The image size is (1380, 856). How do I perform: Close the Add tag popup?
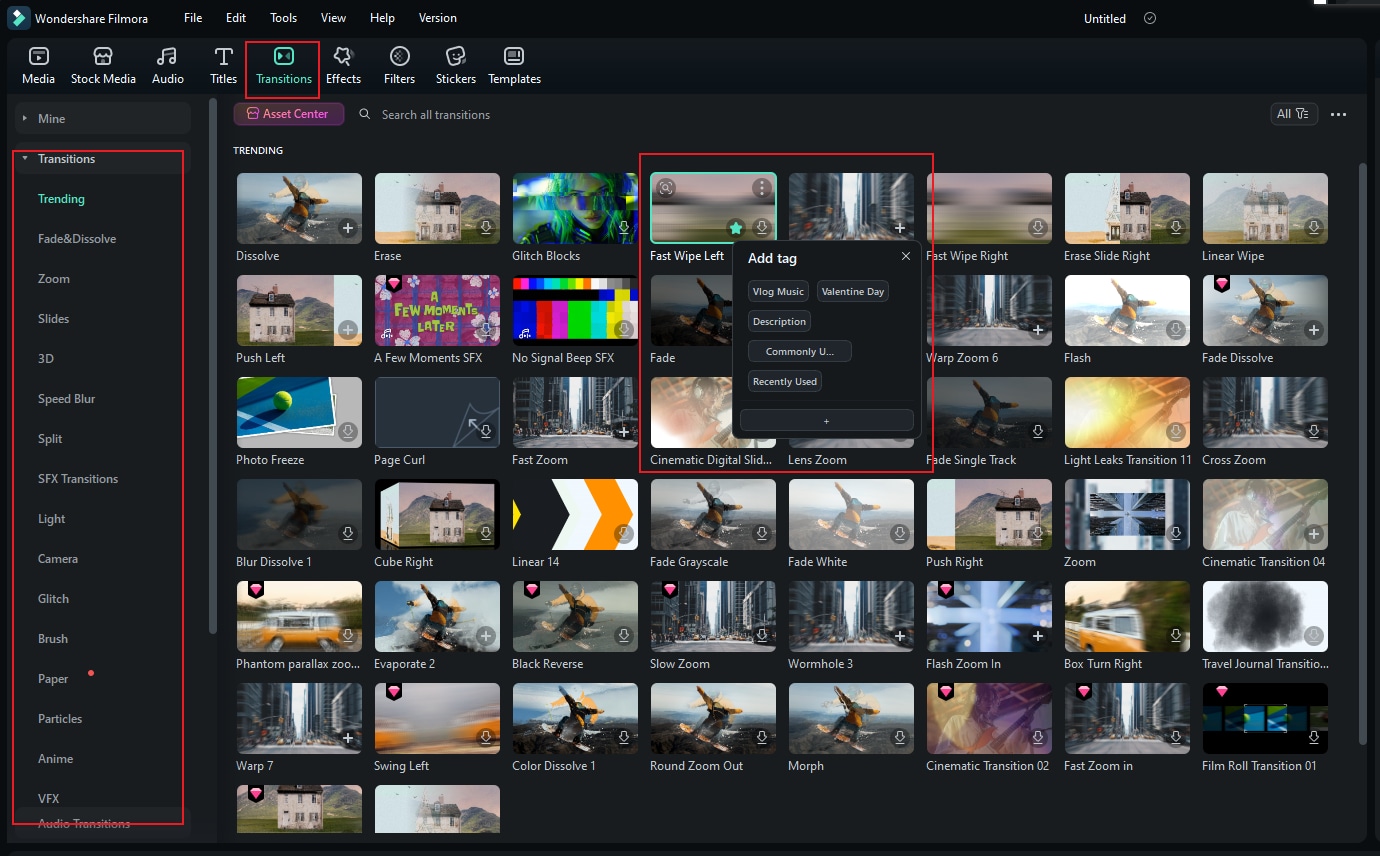[905, 257]
